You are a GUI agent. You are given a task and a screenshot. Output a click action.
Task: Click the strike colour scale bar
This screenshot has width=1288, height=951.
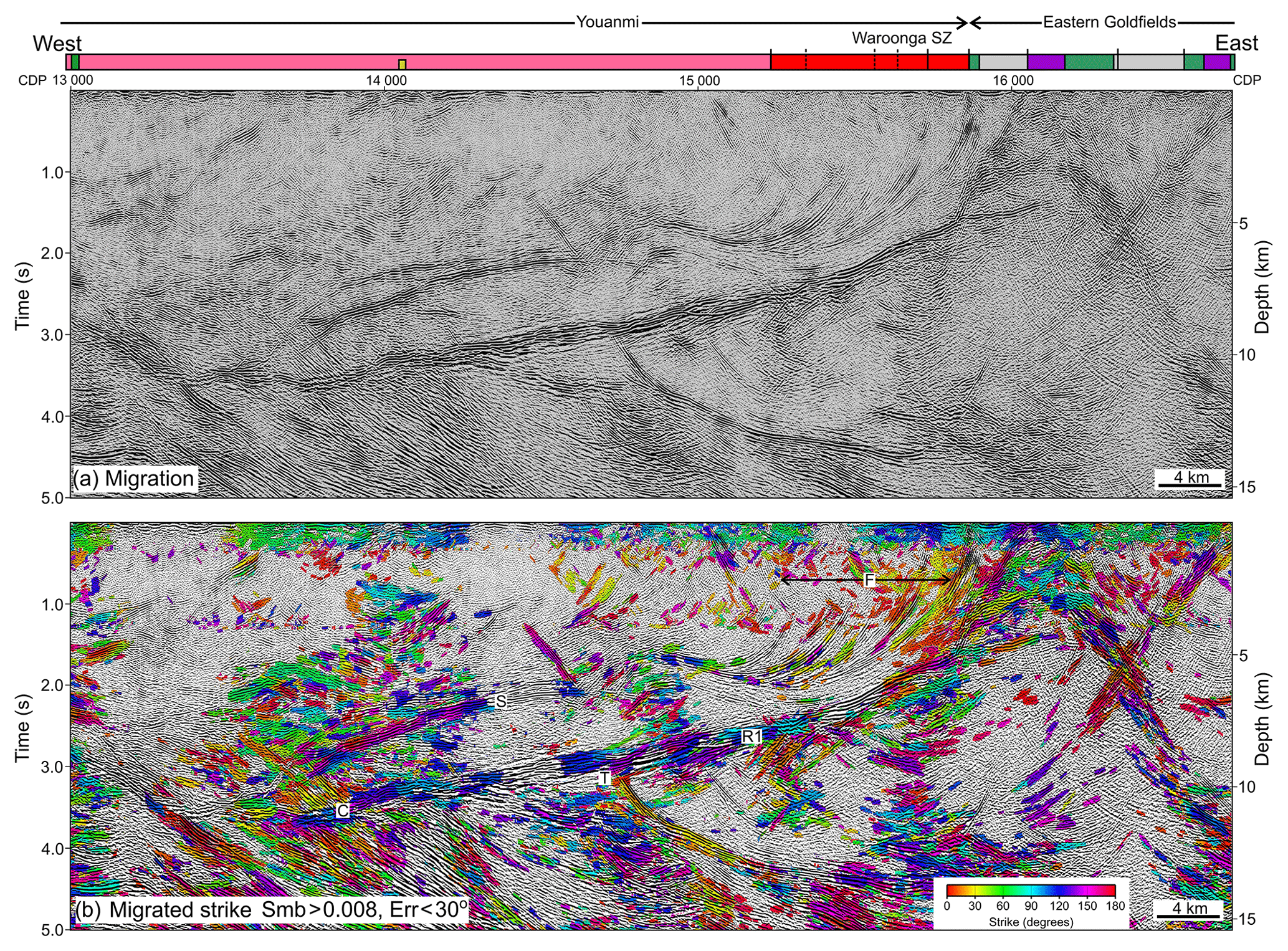[x=1031, y=890]
